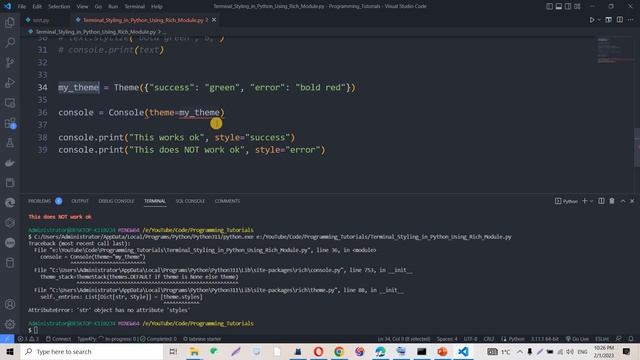The height and width of the screenshot is (360, 640).
Task: Open the remote window indicator in status bar
Action: click(7, 339)
